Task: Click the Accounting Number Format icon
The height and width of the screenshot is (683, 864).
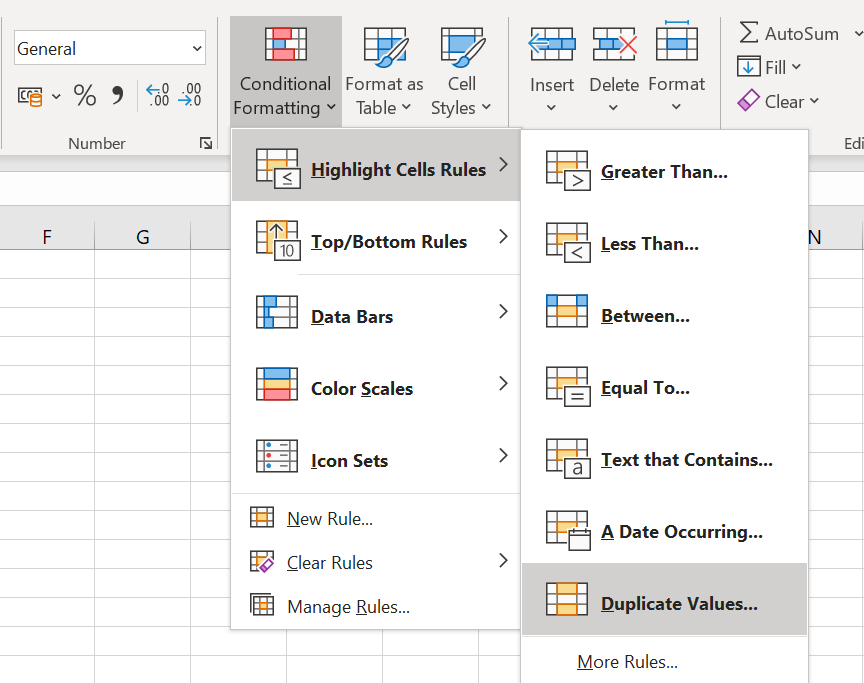Action: (x=30, y=96)
